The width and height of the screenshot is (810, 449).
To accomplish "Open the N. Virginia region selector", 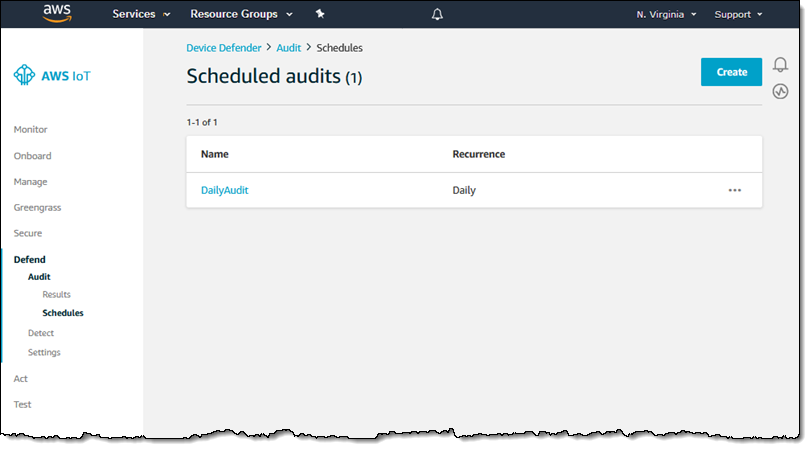I will [666, 15].
